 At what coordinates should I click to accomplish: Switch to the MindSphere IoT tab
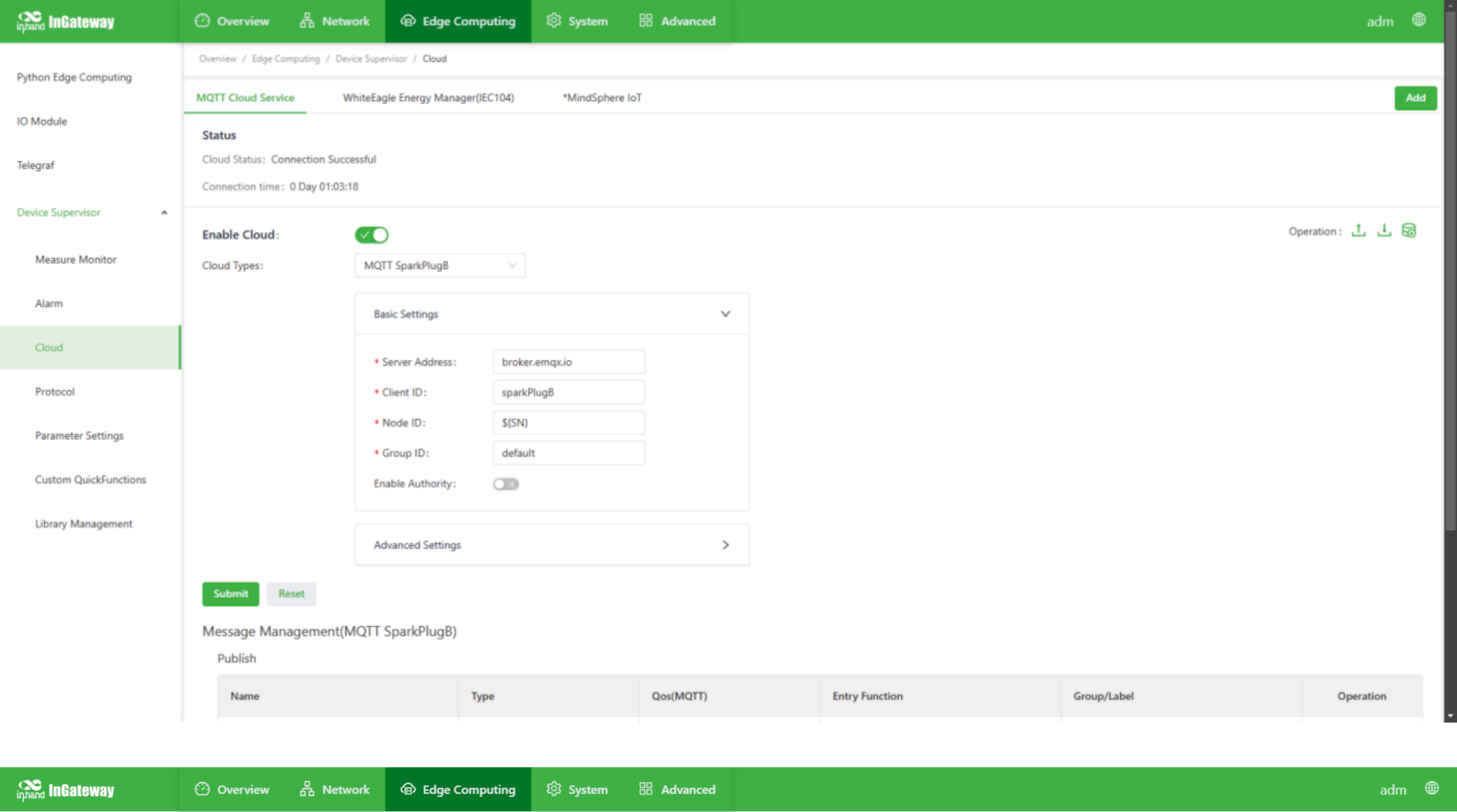click(x=602, y=98)
